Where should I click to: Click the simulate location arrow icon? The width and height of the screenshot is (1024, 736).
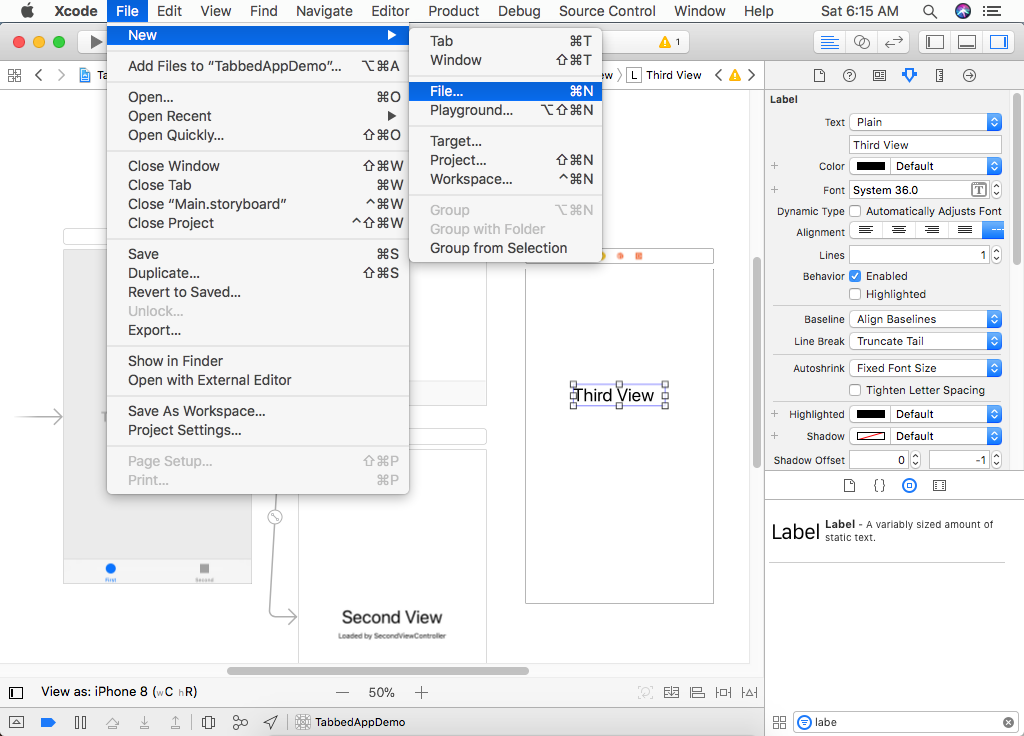coord(270,722)
